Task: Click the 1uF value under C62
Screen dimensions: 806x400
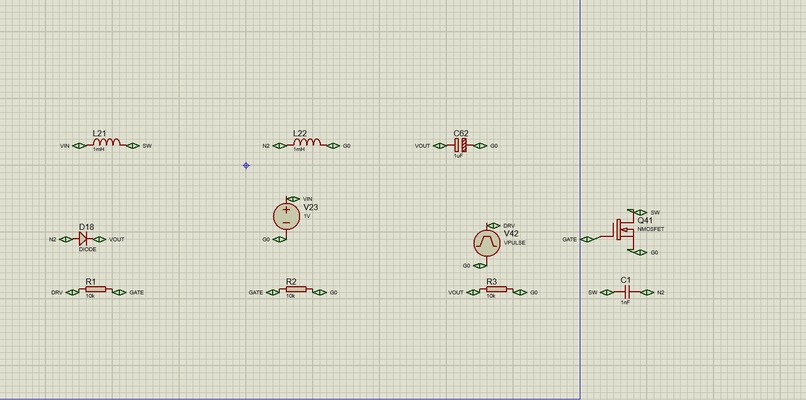Action: 458,155
